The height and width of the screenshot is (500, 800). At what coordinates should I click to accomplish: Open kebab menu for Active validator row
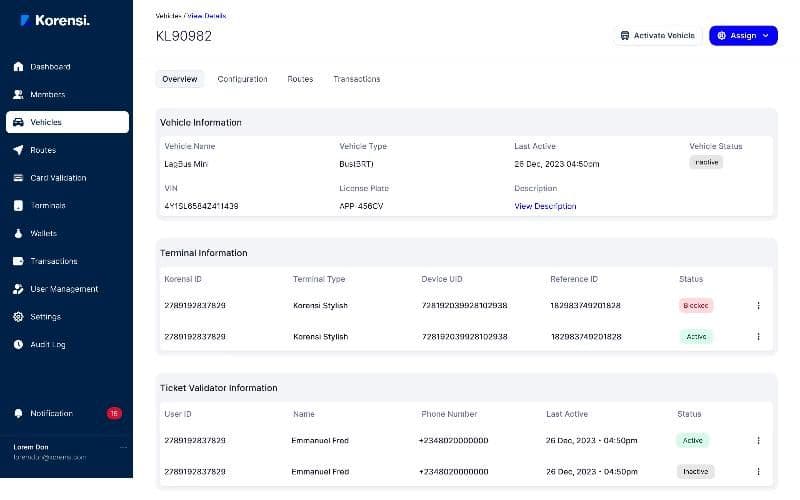[x=758, y=440]
